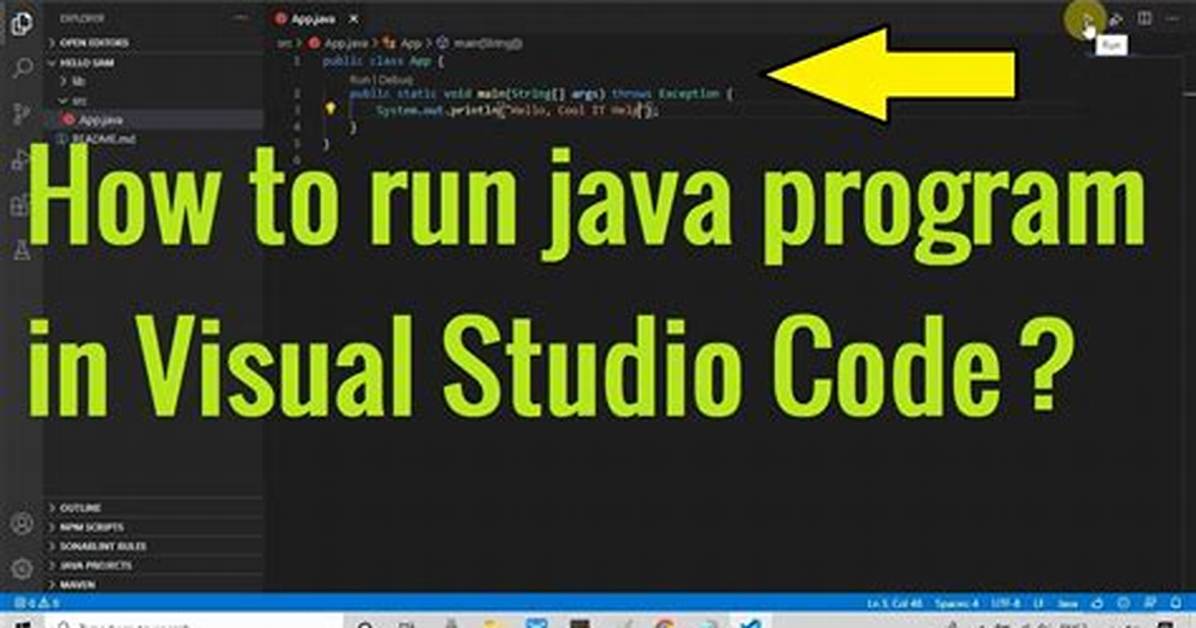Close the App.java editor tab
This screenshot has width=1196, height=628.
coord(353,18)
